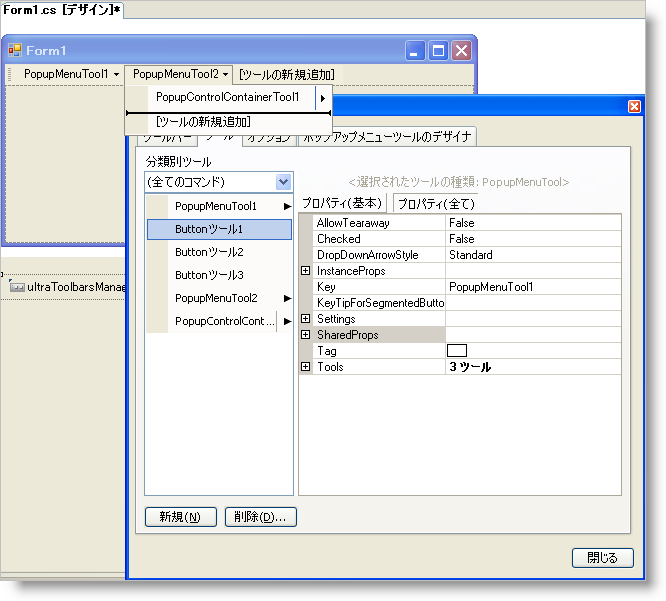Click the DropDownArrowStyle value Standard
The height and width of the screenshot is (601, 666).
click(533, 255)
